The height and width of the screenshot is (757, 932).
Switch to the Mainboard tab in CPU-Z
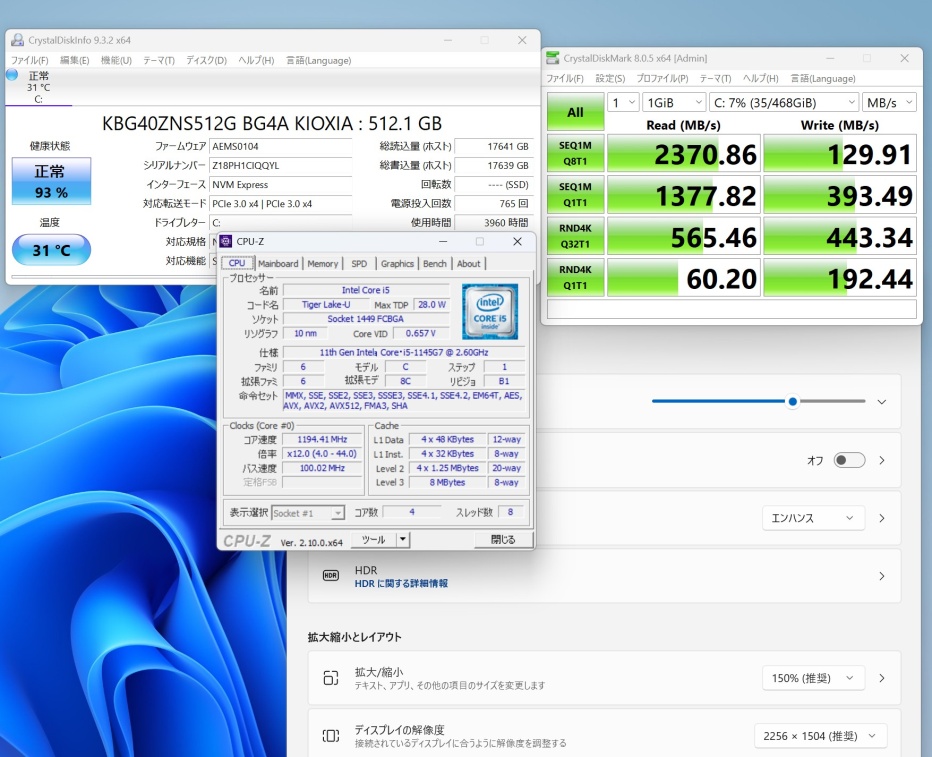pos(278,264)
